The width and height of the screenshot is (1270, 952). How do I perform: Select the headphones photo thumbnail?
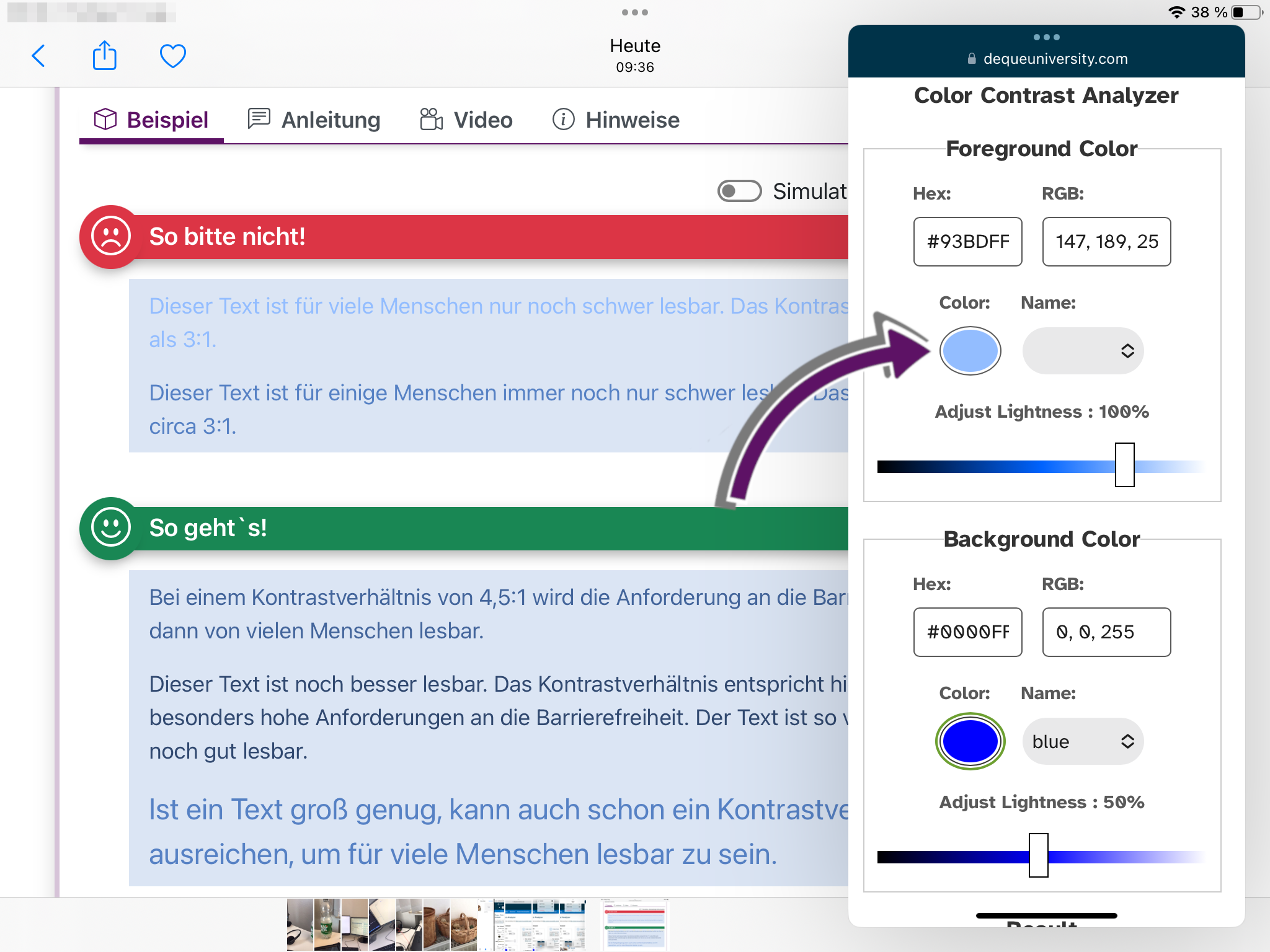[300, 924]
